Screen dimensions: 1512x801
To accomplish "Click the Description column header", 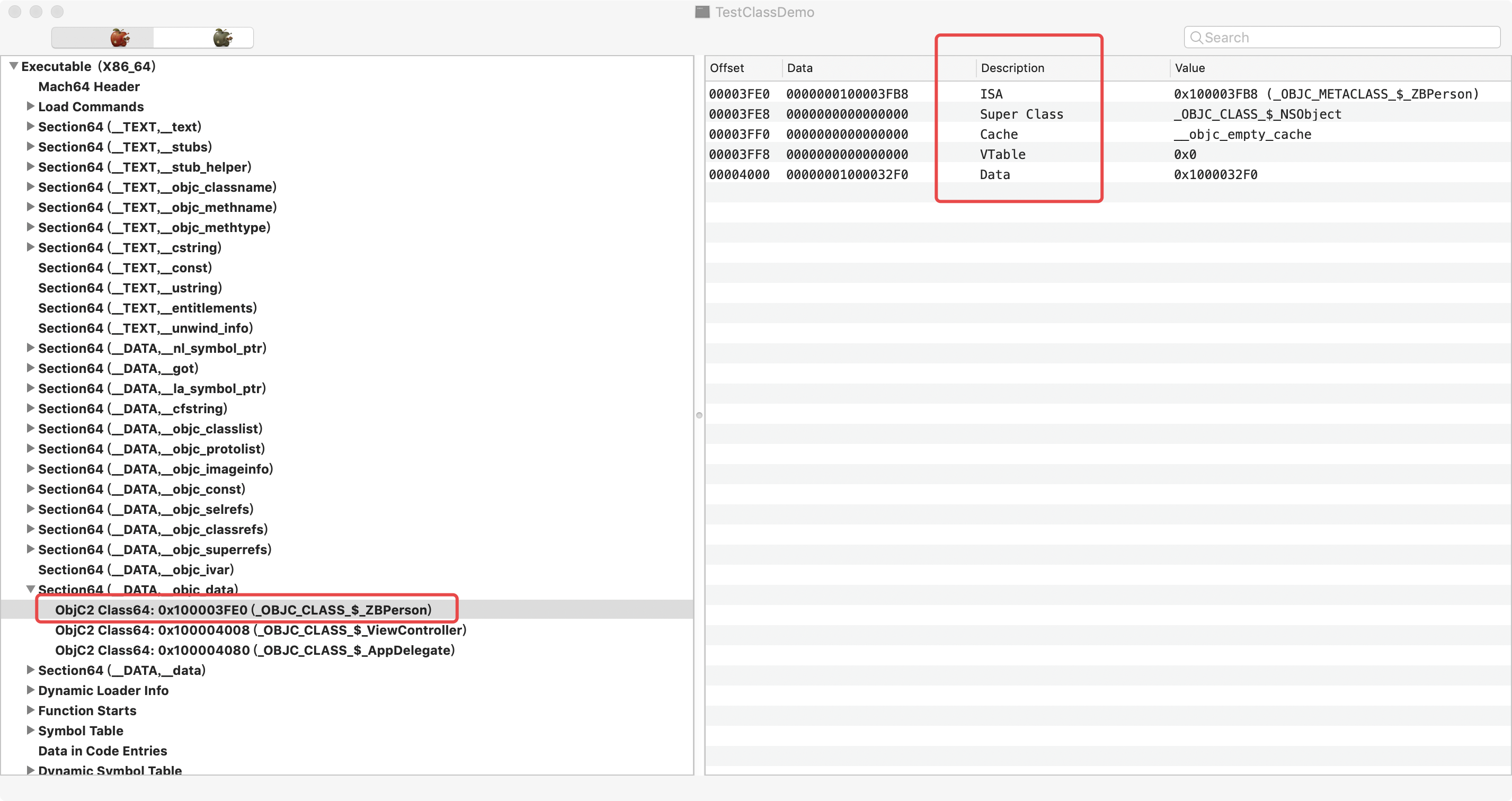I will point(1012,68).
